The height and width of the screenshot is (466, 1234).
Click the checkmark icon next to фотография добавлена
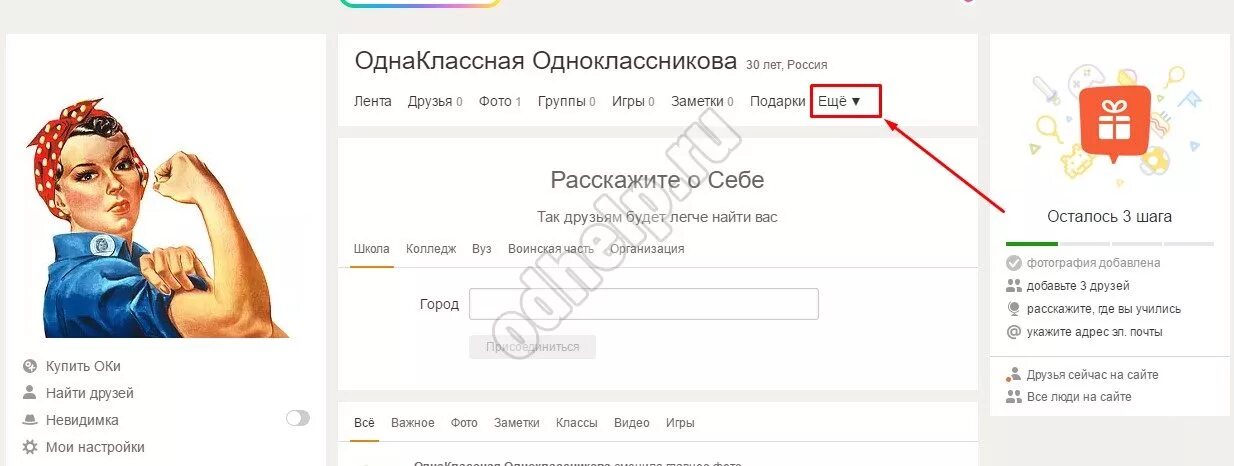point(1014,263)
